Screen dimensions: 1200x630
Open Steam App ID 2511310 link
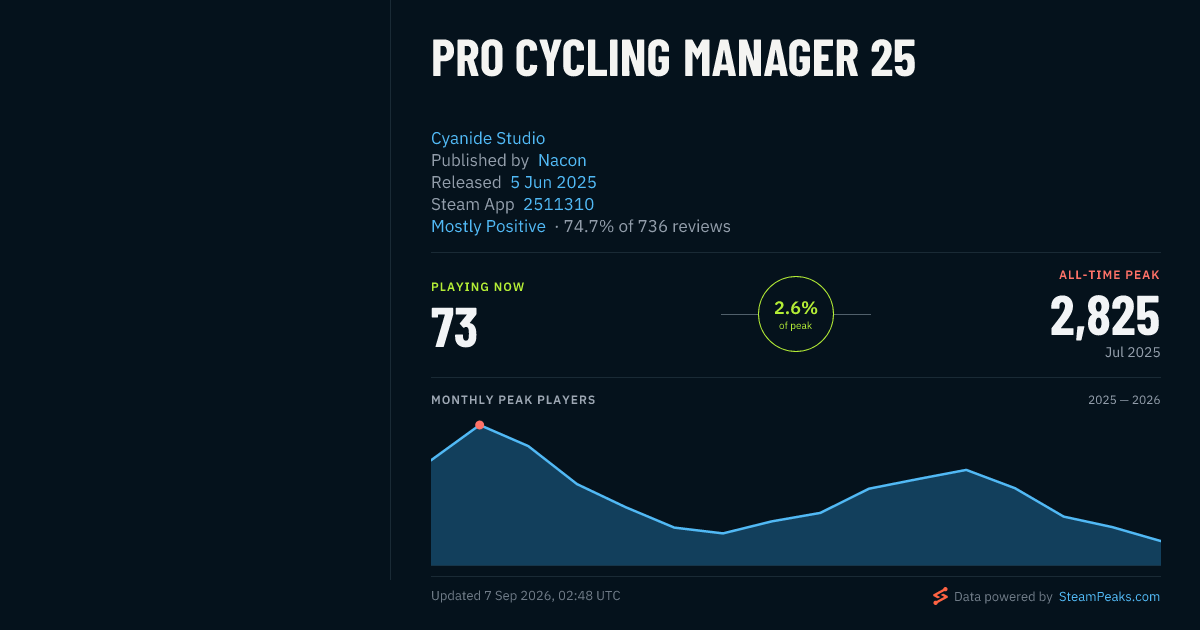coord(558,204)
